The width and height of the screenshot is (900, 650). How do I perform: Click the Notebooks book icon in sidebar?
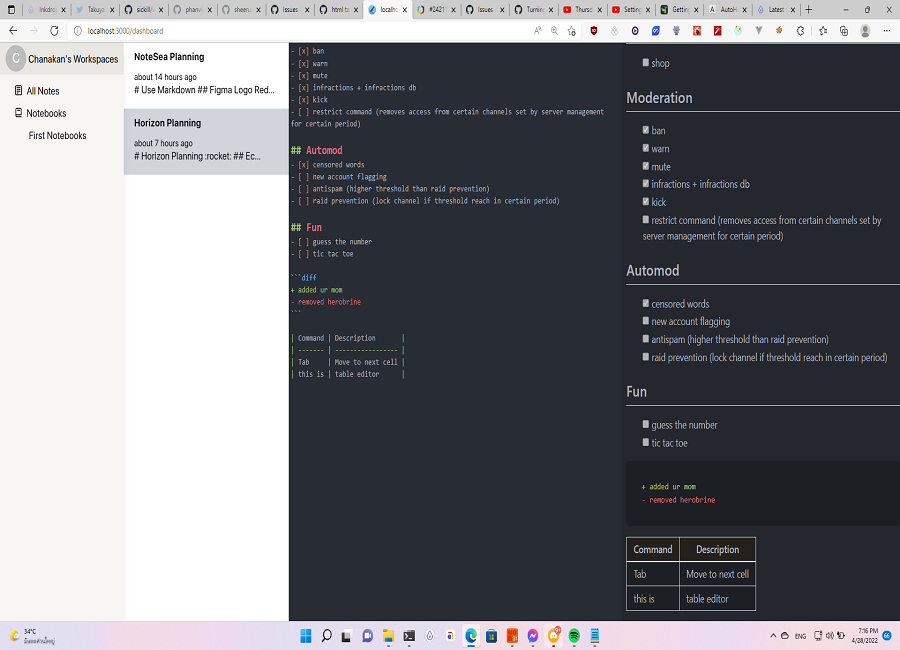click(18, 113)
